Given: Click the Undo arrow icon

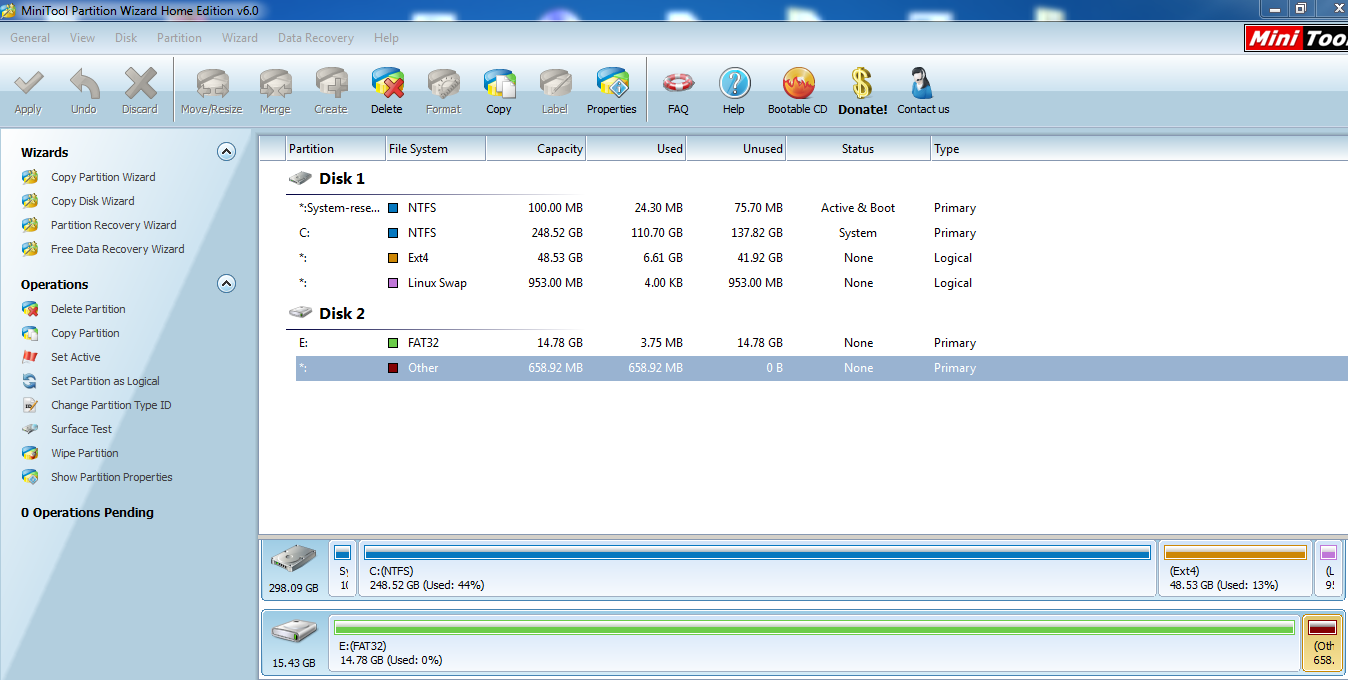Looking at the screenshot, I should pos(84,84).
